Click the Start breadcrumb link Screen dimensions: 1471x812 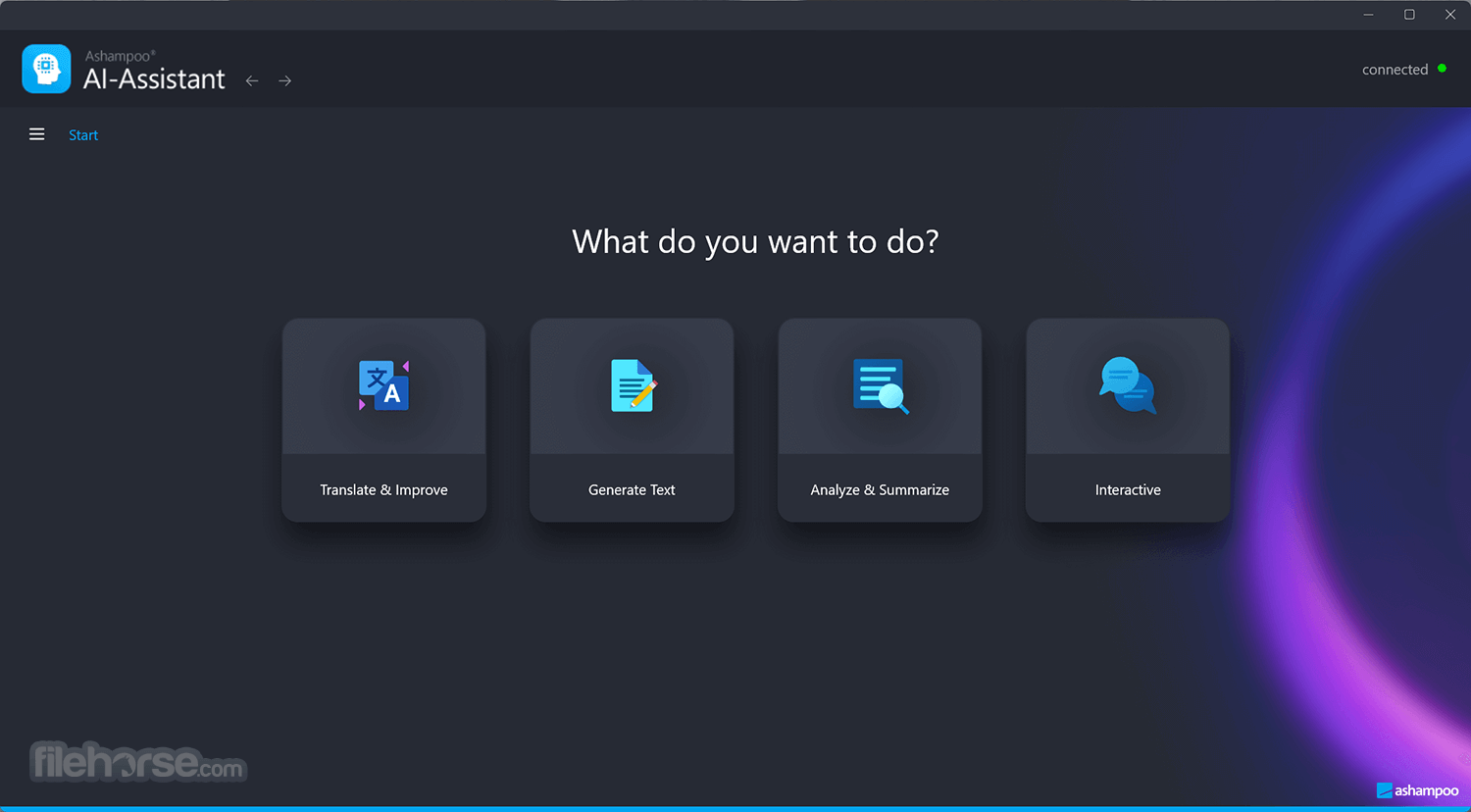(83, 135)
